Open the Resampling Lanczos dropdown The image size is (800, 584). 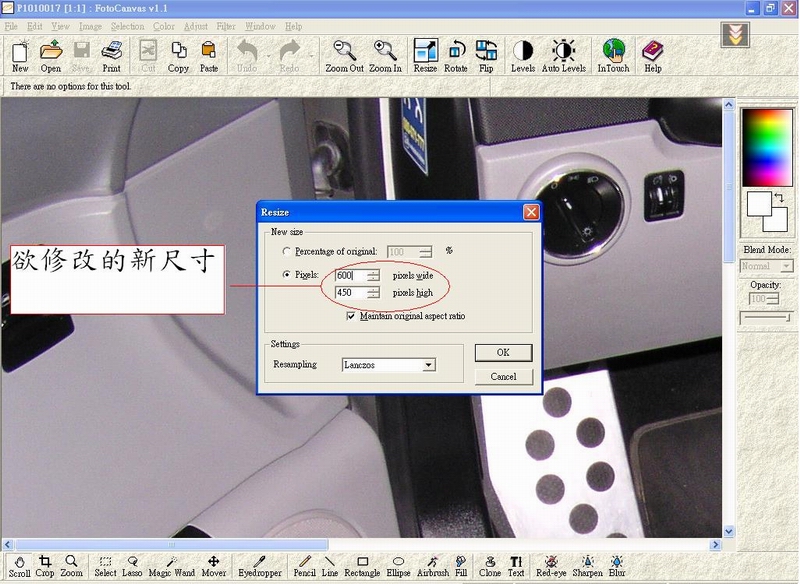428,365
